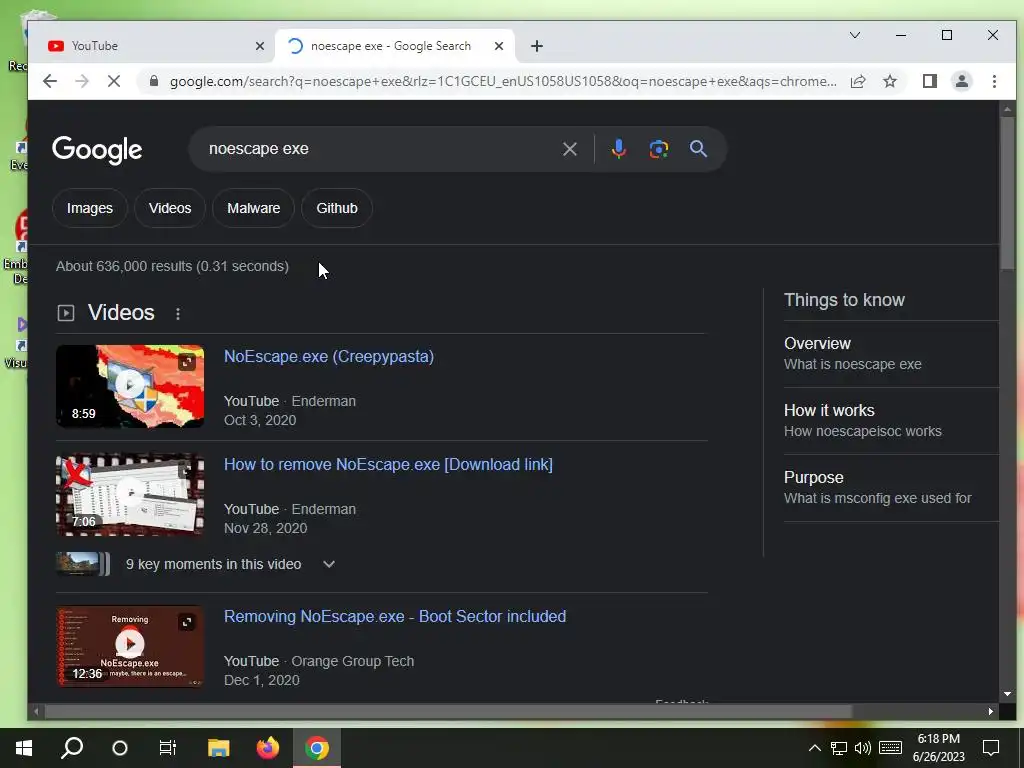Open Chrome side panel
Viewport: 1024px width, 768px height.
pyautogui.click(x=930, y=81)
